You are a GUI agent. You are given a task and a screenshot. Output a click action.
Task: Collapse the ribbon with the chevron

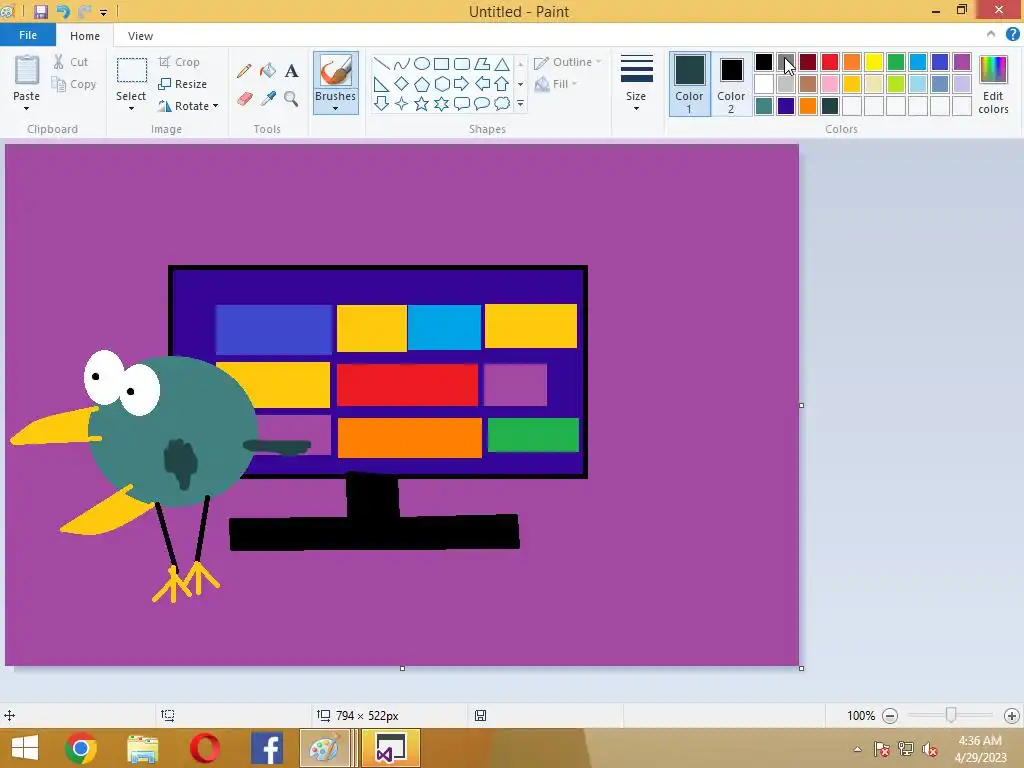[991, 35]
